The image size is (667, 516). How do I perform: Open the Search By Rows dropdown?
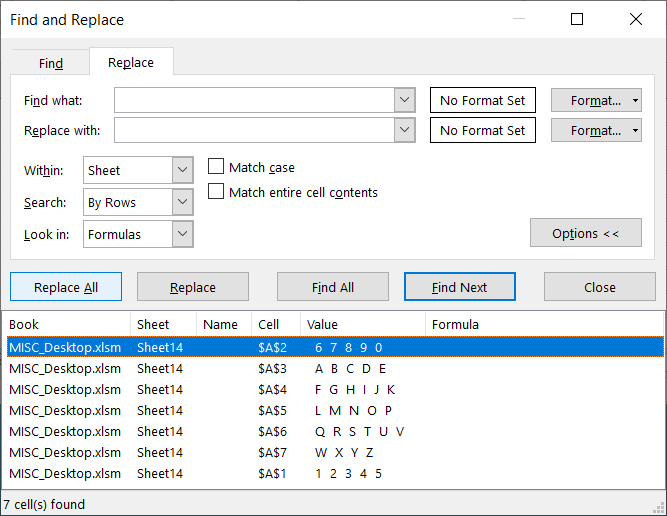click(x=182, y=202)
